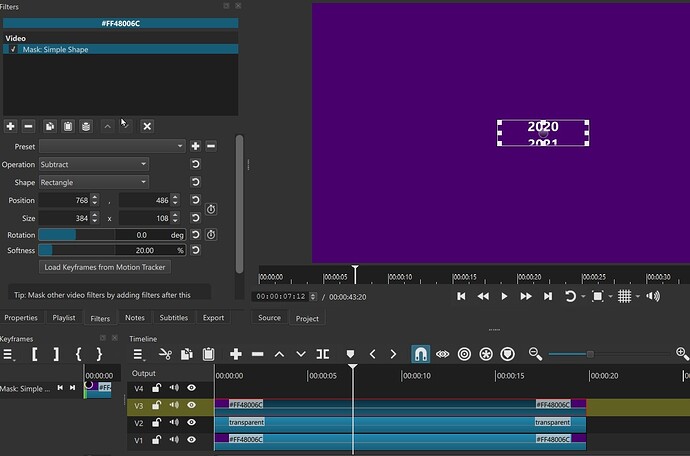Switch to the Project tab

(x=307, y=318)
